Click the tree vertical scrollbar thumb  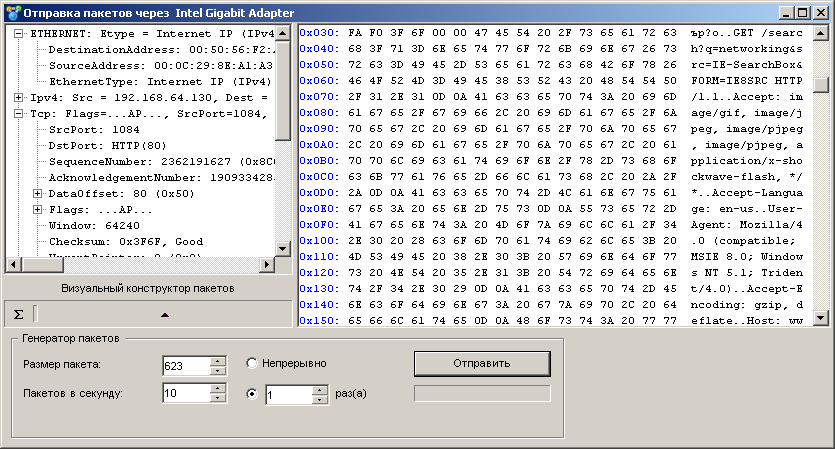(283, 91)
